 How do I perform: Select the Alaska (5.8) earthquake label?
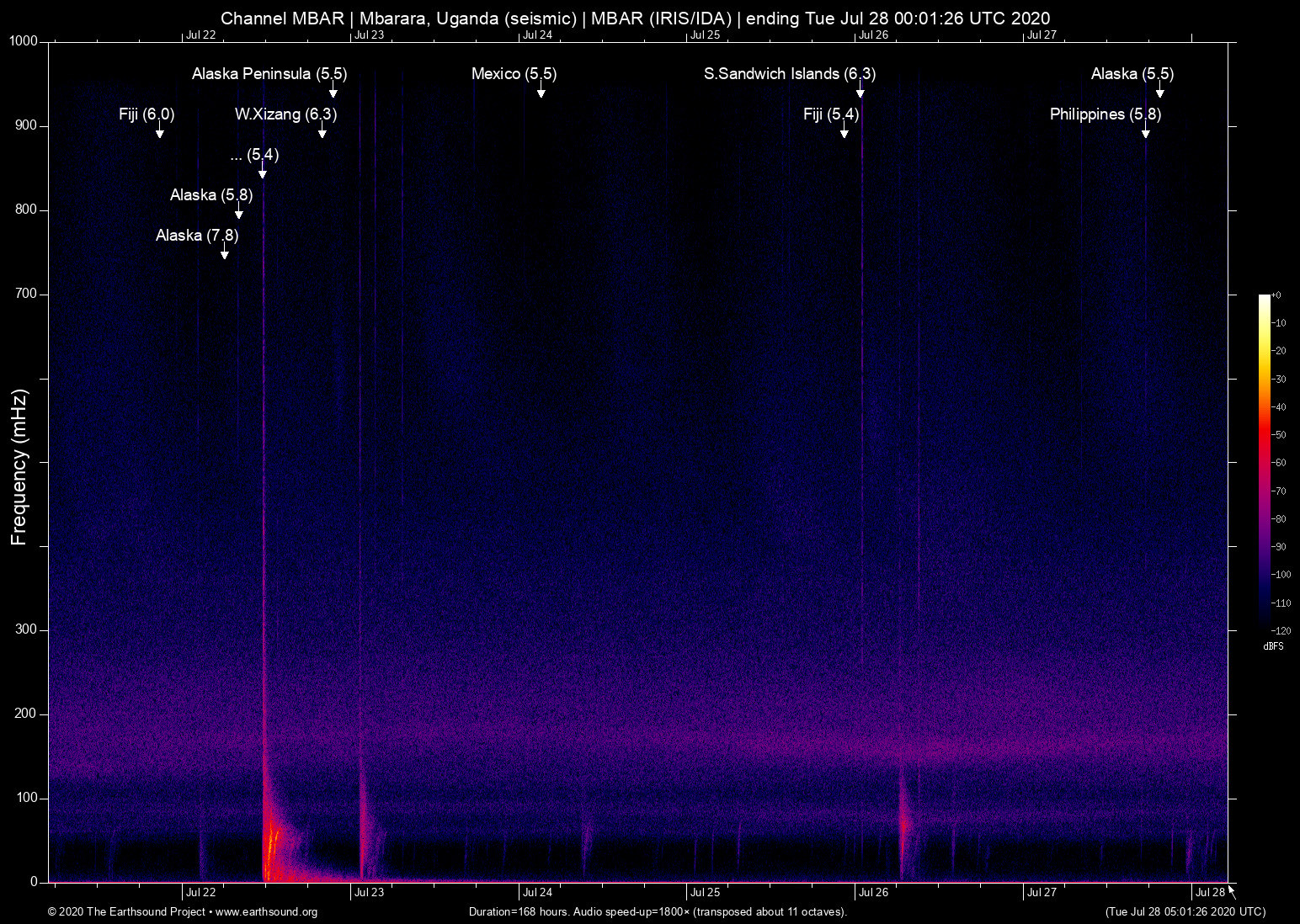pos(211,195)
